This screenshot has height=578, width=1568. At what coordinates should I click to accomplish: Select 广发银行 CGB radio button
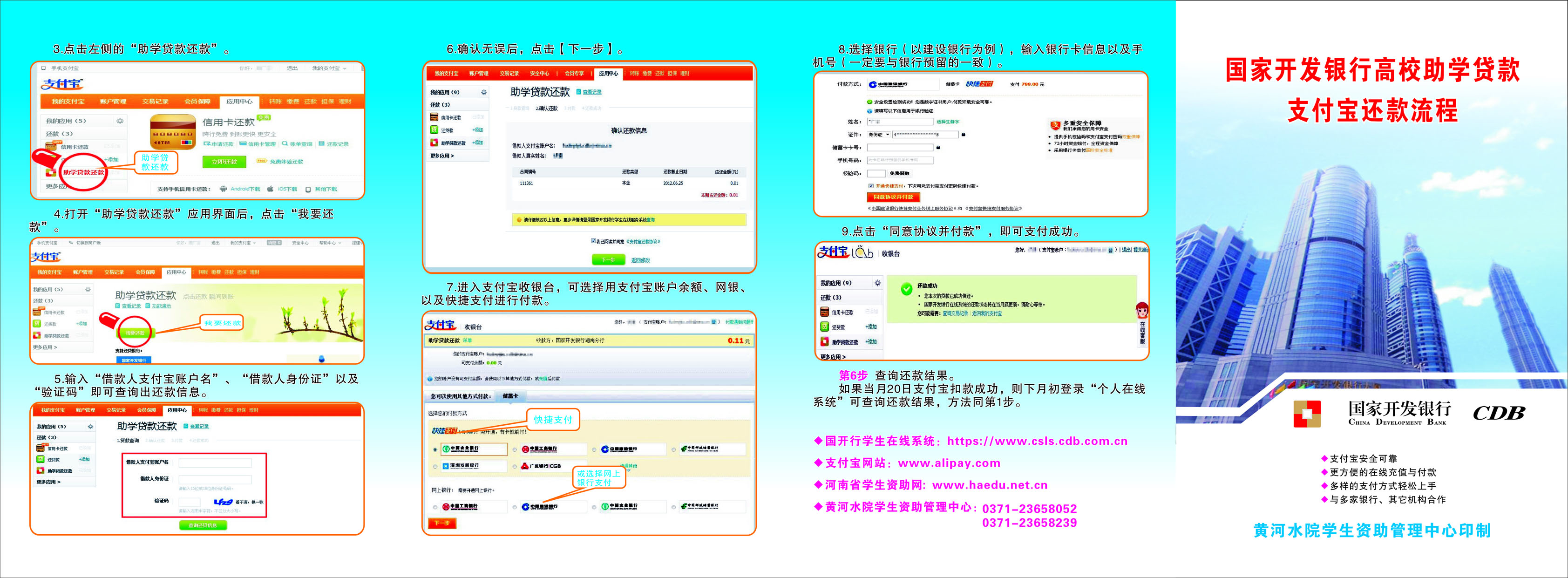[x=515, y=467]
